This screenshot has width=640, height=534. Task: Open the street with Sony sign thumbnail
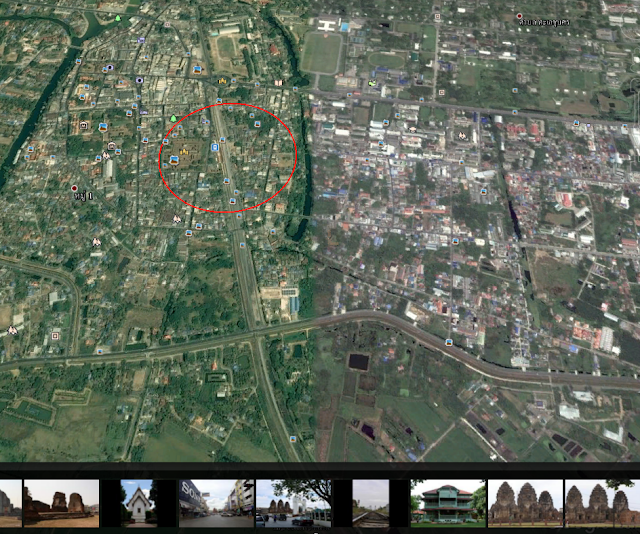coord(216,503)
